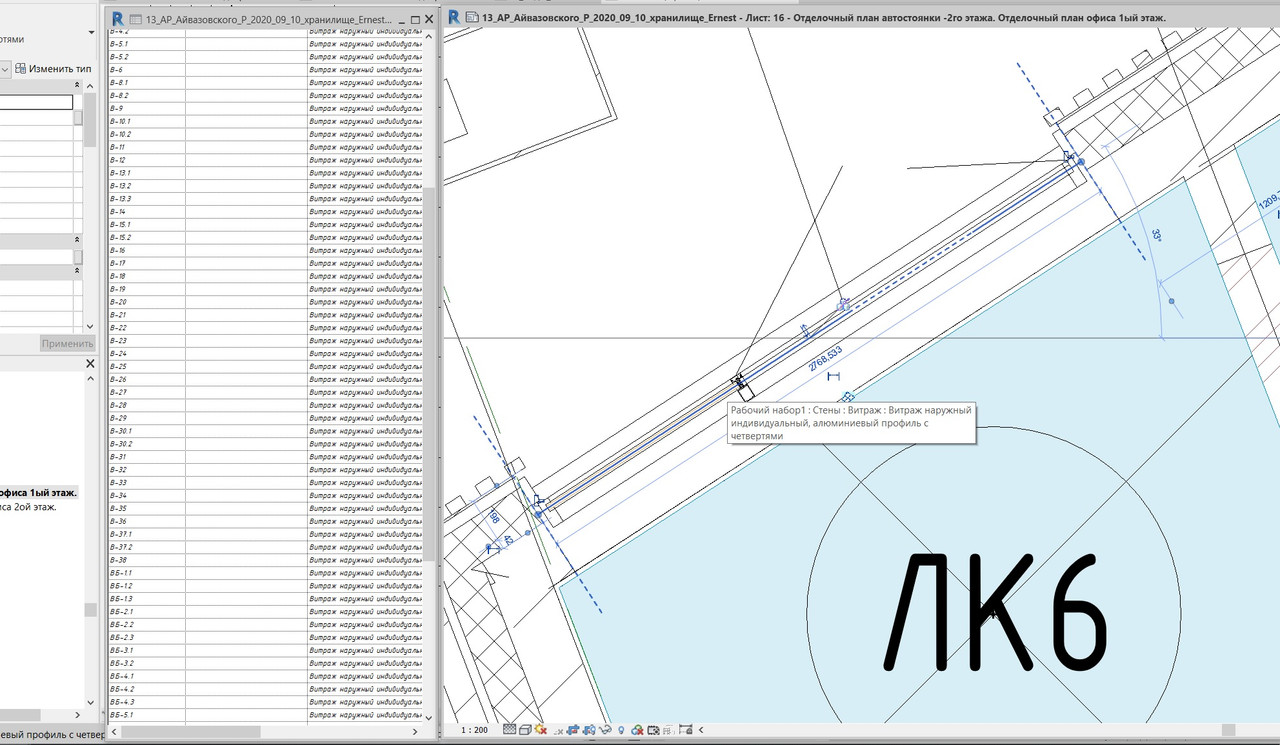This screenshot has width=1280, height=745.
Task: Select schedule row B-20
Action: (x=265, y=302)
